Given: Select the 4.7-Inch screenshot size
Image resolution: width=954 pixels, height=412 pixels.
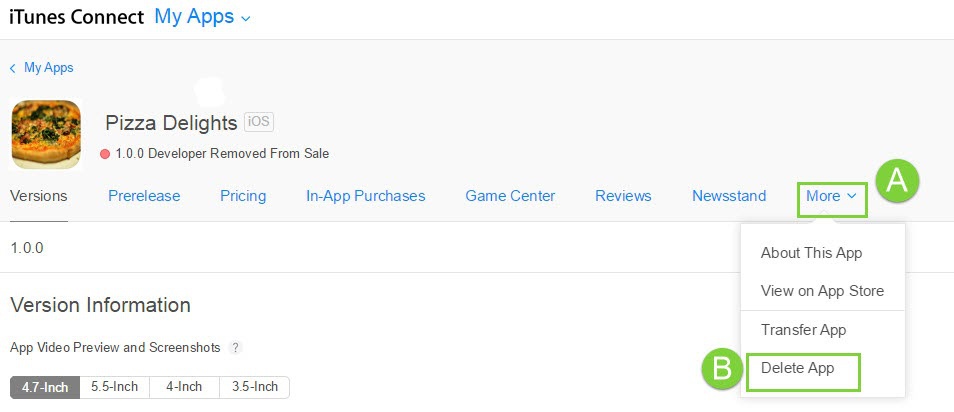Looking at the screenshot, I should coord(44,387).
